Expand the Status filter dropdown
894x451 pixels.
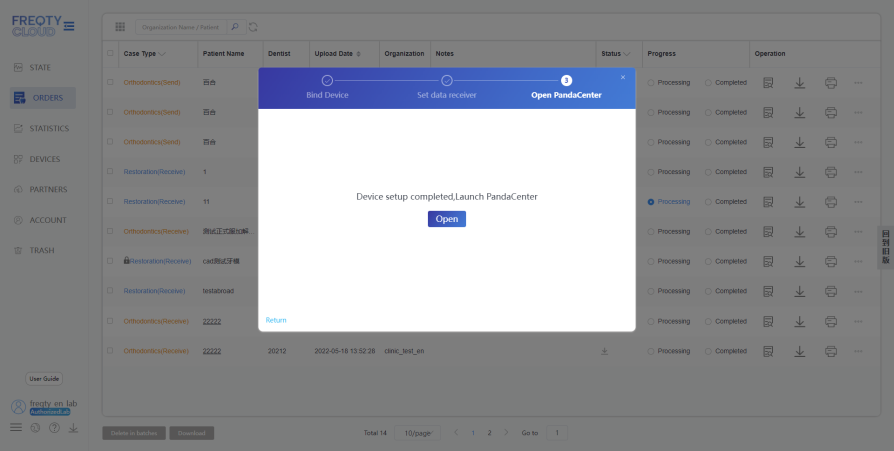click(627, 54)
